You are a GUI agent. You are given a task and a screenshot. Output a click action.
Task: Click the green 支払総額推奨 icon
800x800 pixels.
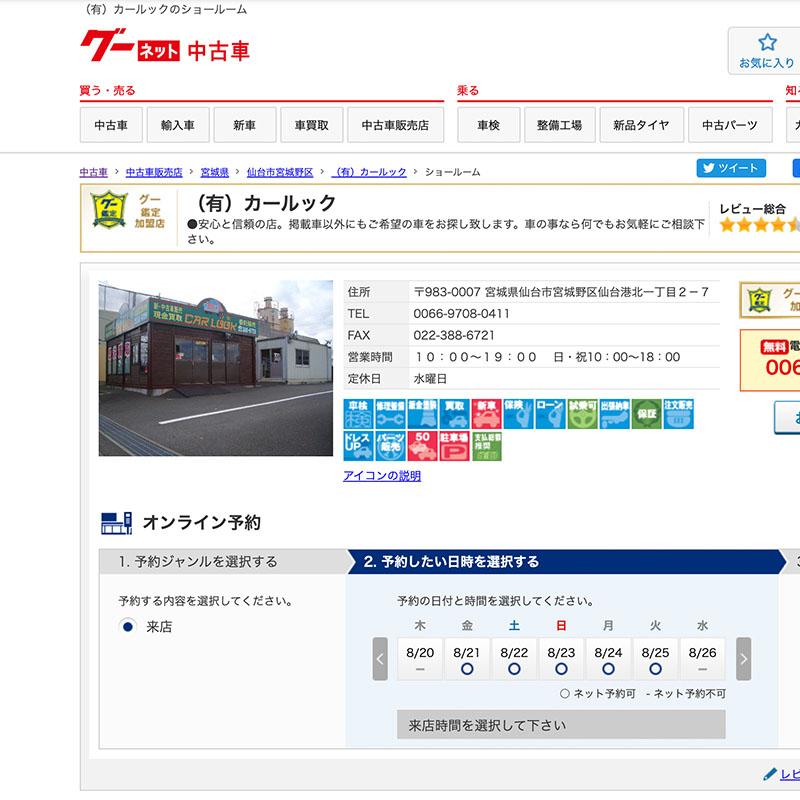[x=487, y=446]
